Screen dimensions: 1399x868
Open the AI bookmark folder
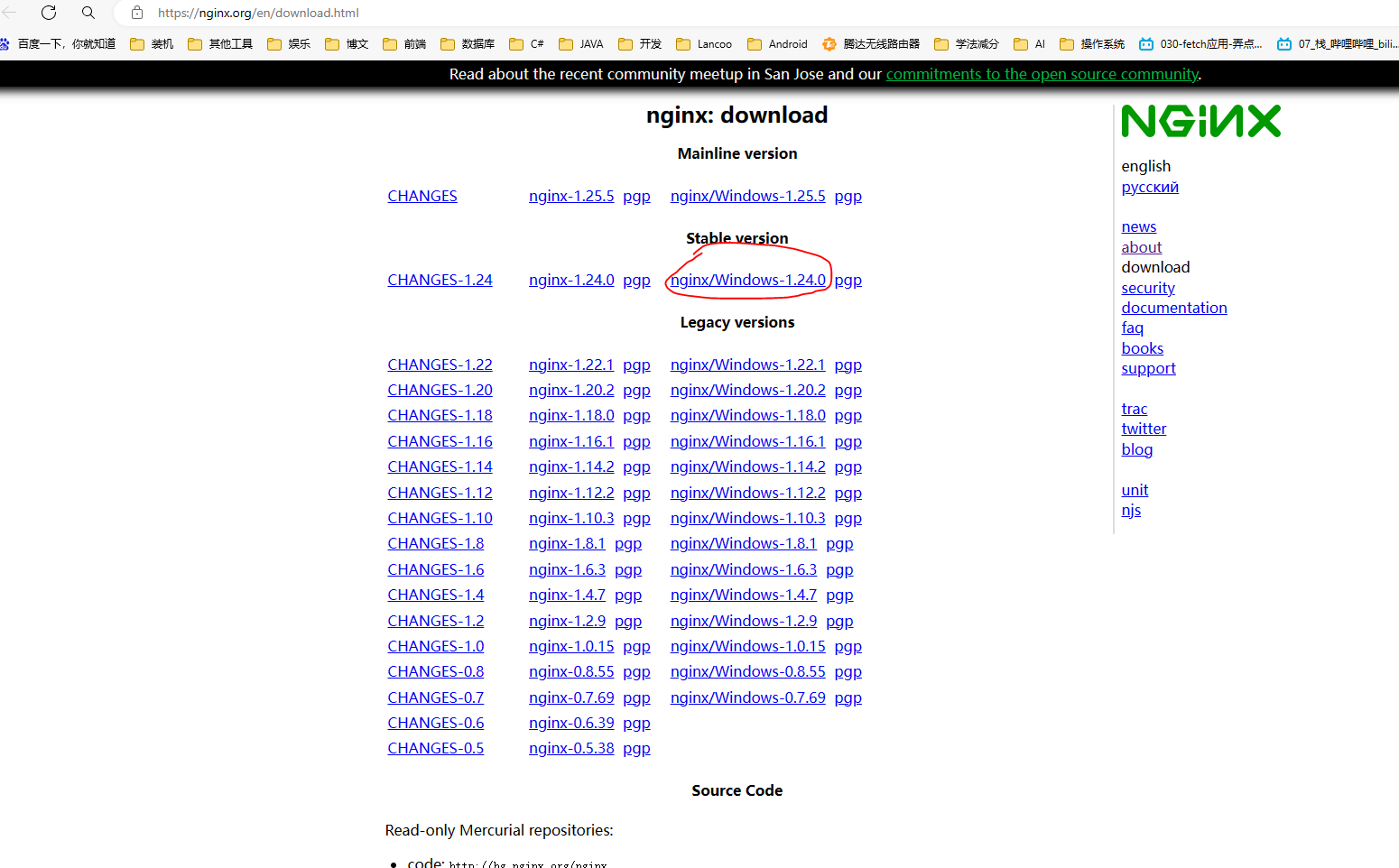tap(1029, 43)
